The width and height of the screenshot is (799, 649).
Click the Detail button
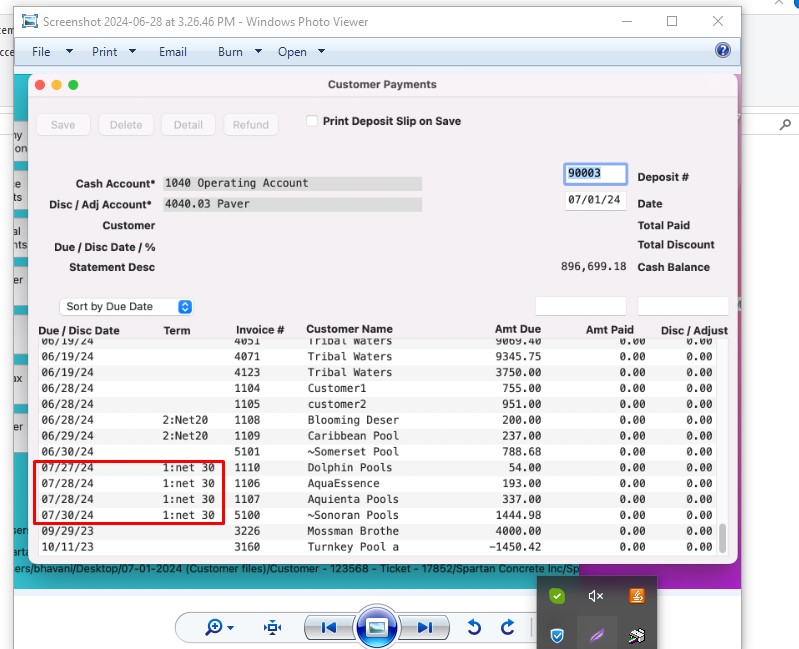188,125
